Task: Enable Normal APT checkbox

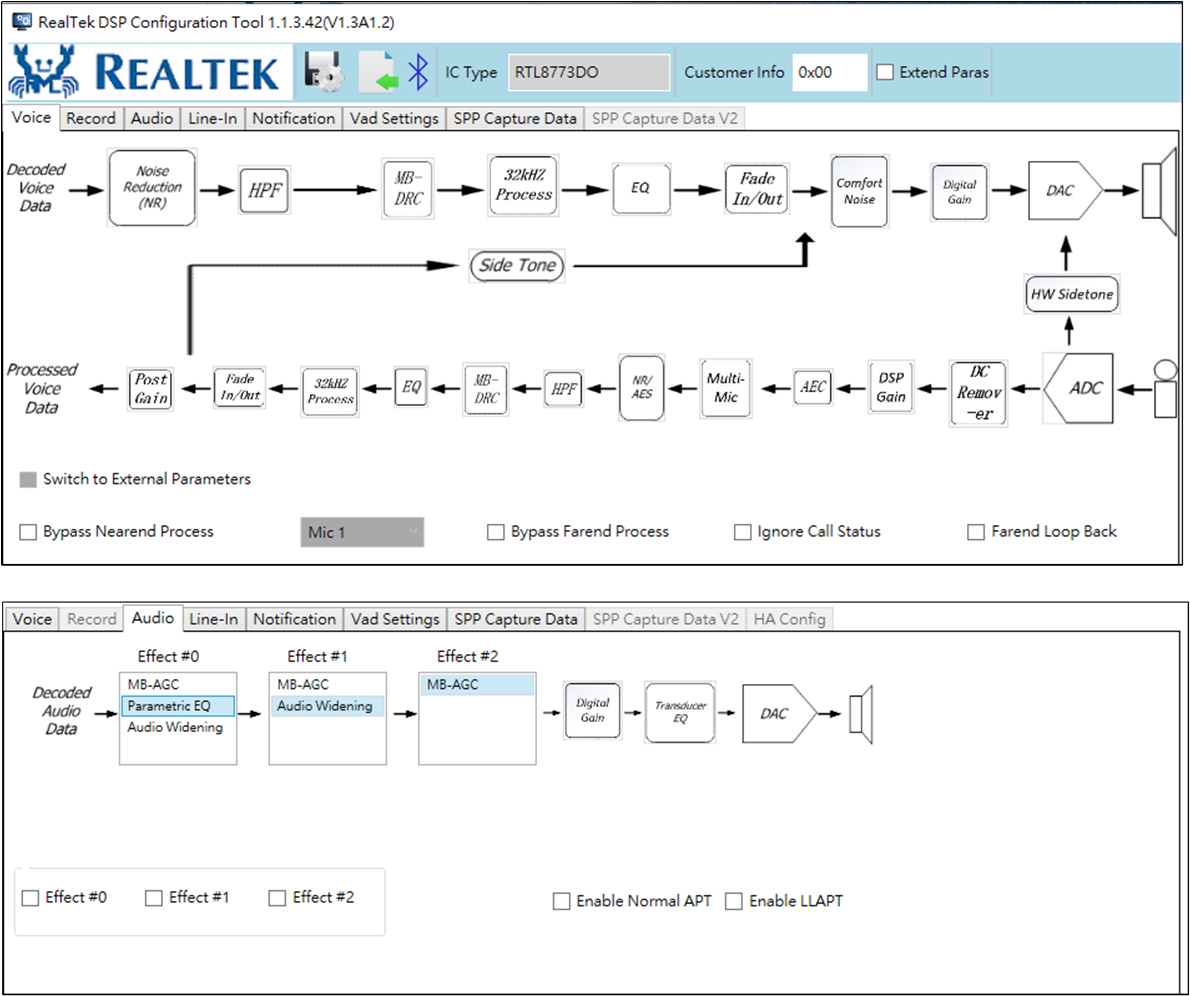Action: (x=562, y=901)
